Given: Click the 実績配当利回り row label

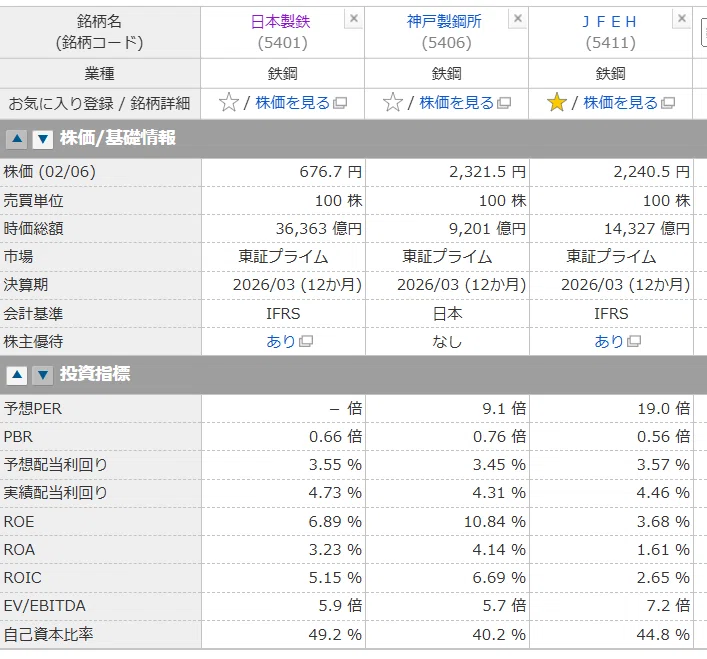Looking at the screenshot, I should coord(55,493).
